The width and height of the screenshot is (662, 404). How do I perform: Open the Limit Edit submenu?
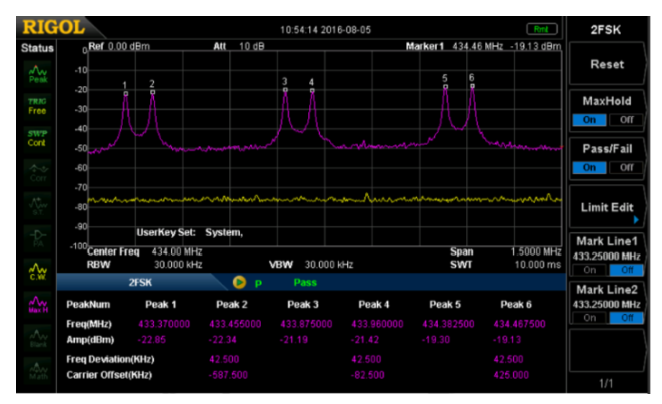(x=607, y=207)
